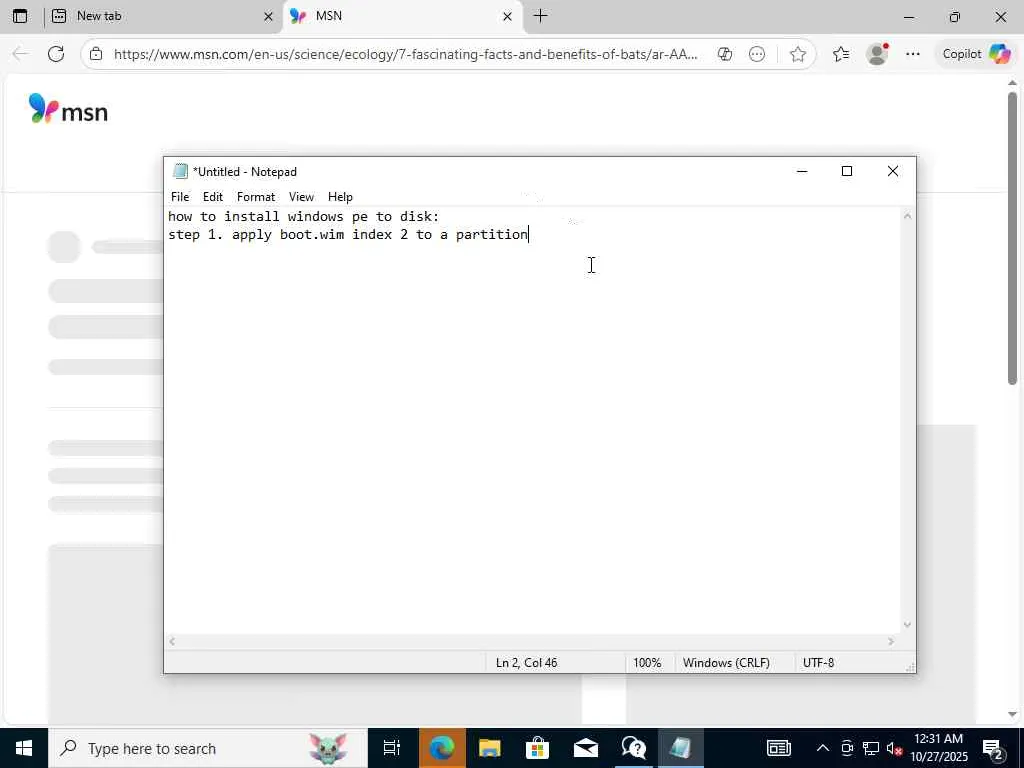The height and width of the screenshot is (768, 1024).
Task: Open Microsoft Edge from taskbar
Action: [441, 748]
